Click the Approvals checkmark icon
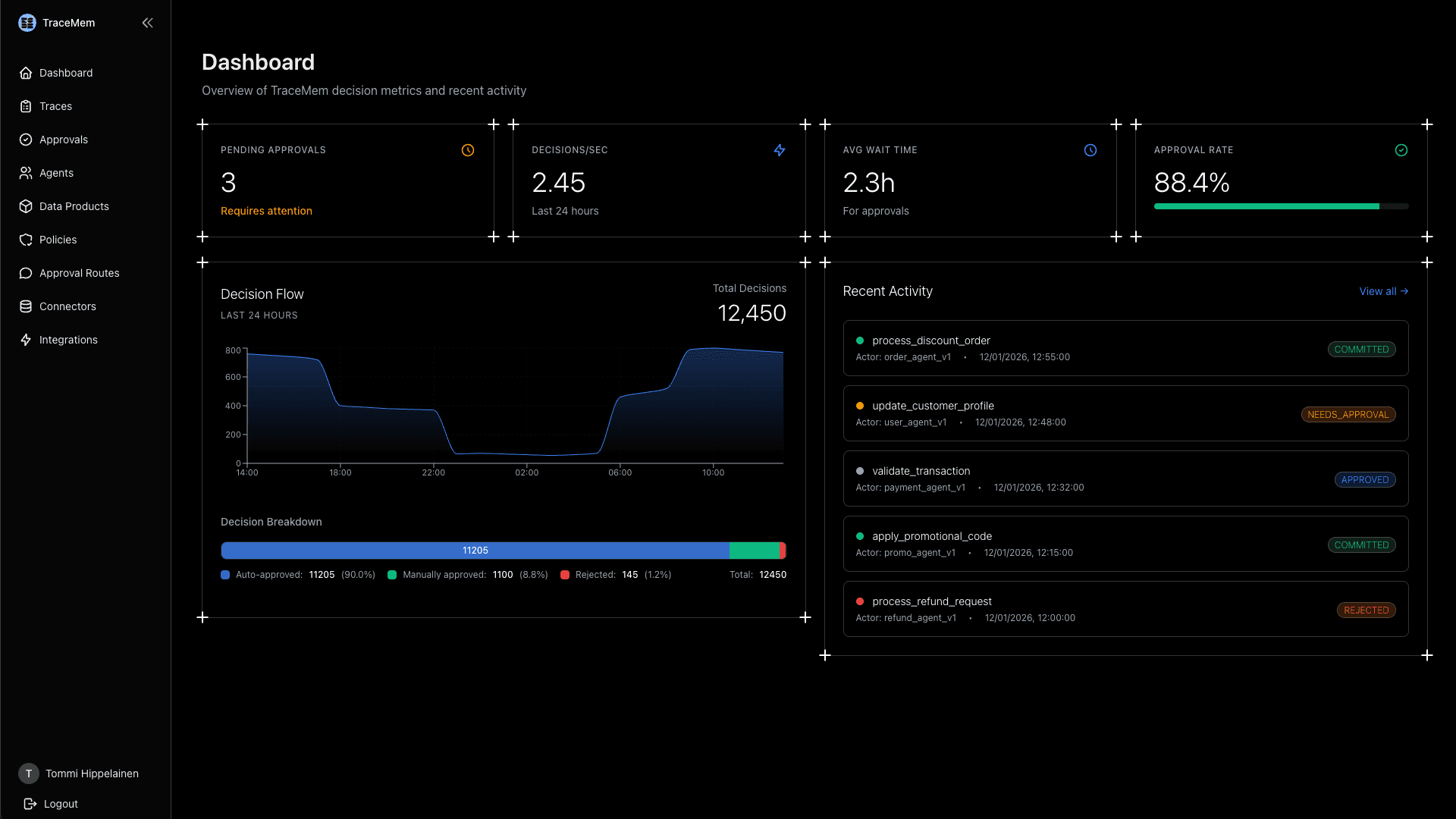Screen dimensions: 1456x819 26,140
